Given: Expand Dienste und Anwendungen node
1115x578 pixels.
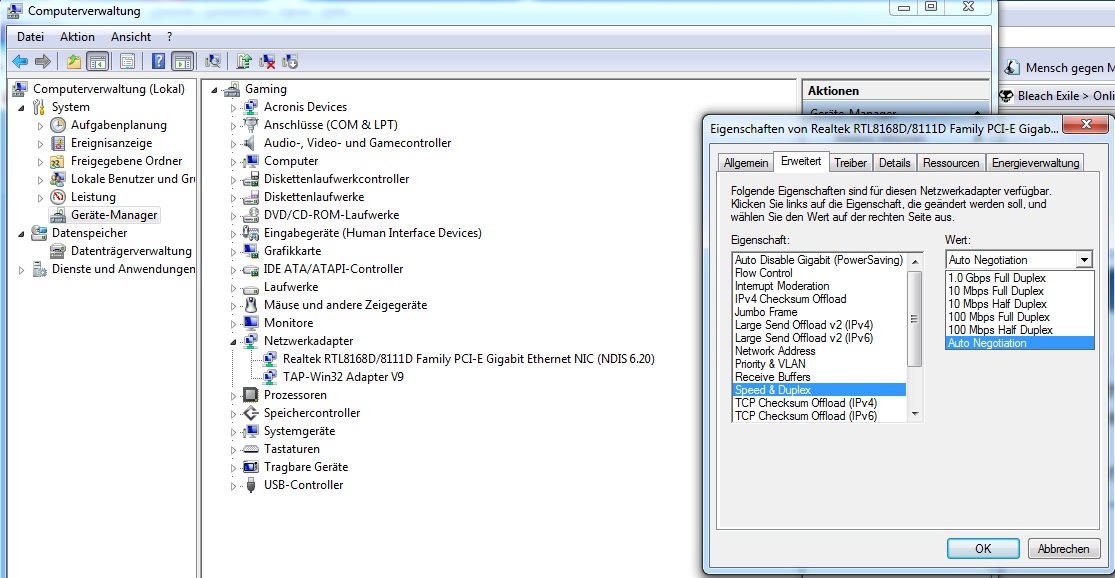Looking at the screenshot, I should (x=21, y=270).
